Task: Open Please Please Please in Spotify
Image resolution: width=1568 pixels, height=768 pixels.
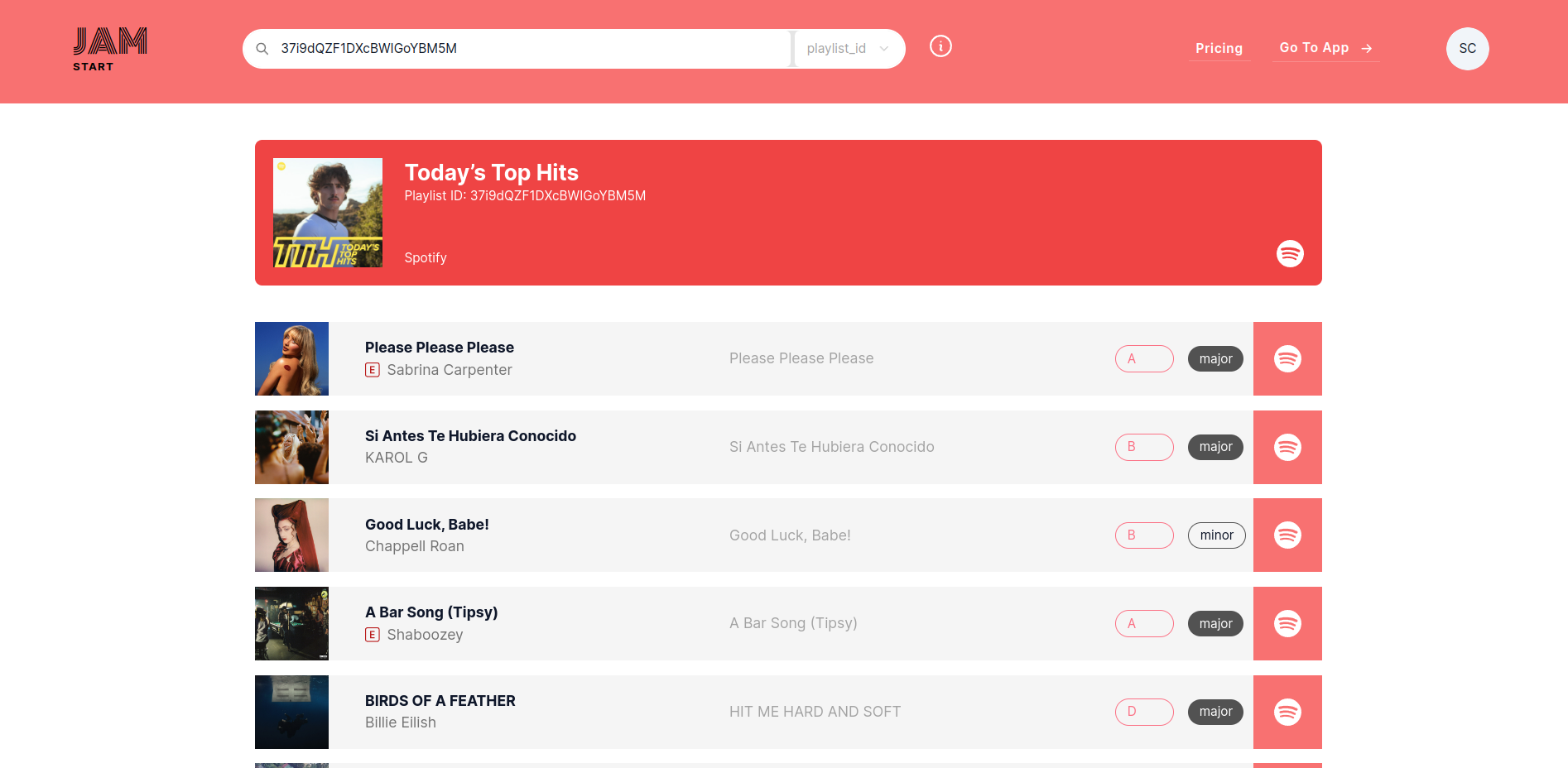Action: (1287, 359)
